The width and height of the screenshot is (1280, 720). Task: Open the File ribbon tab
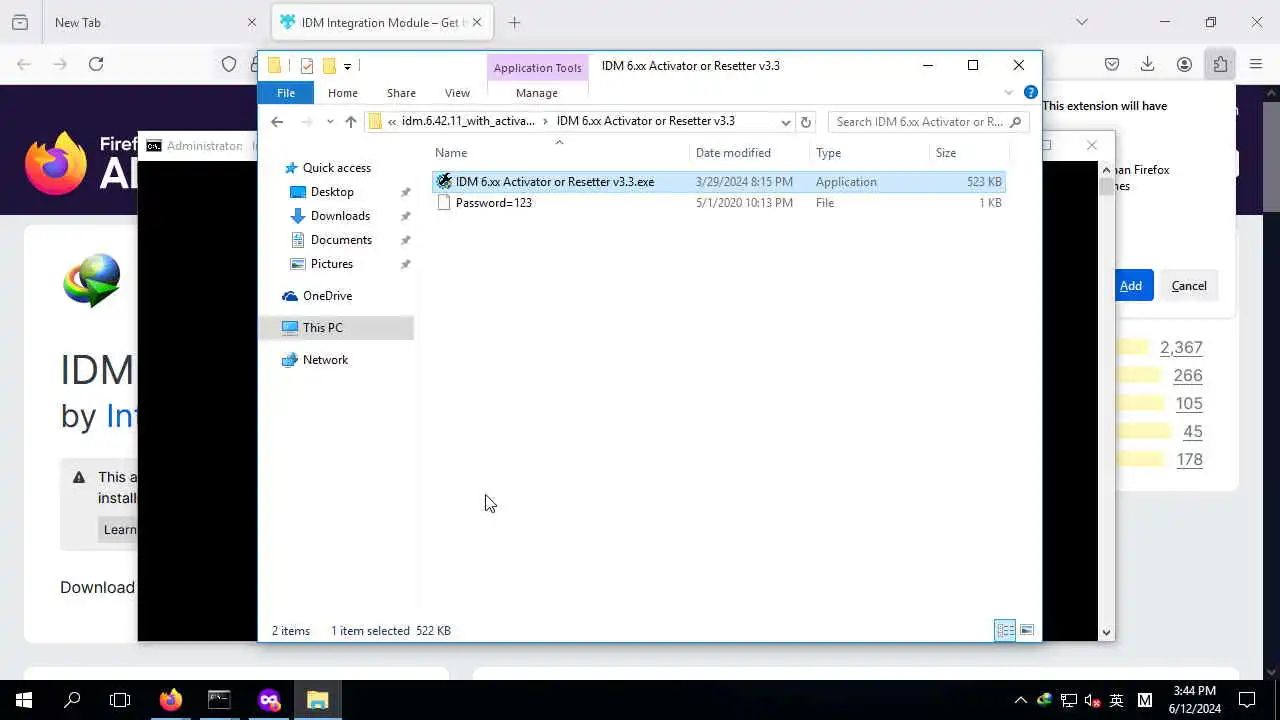(x=286, y=93)
